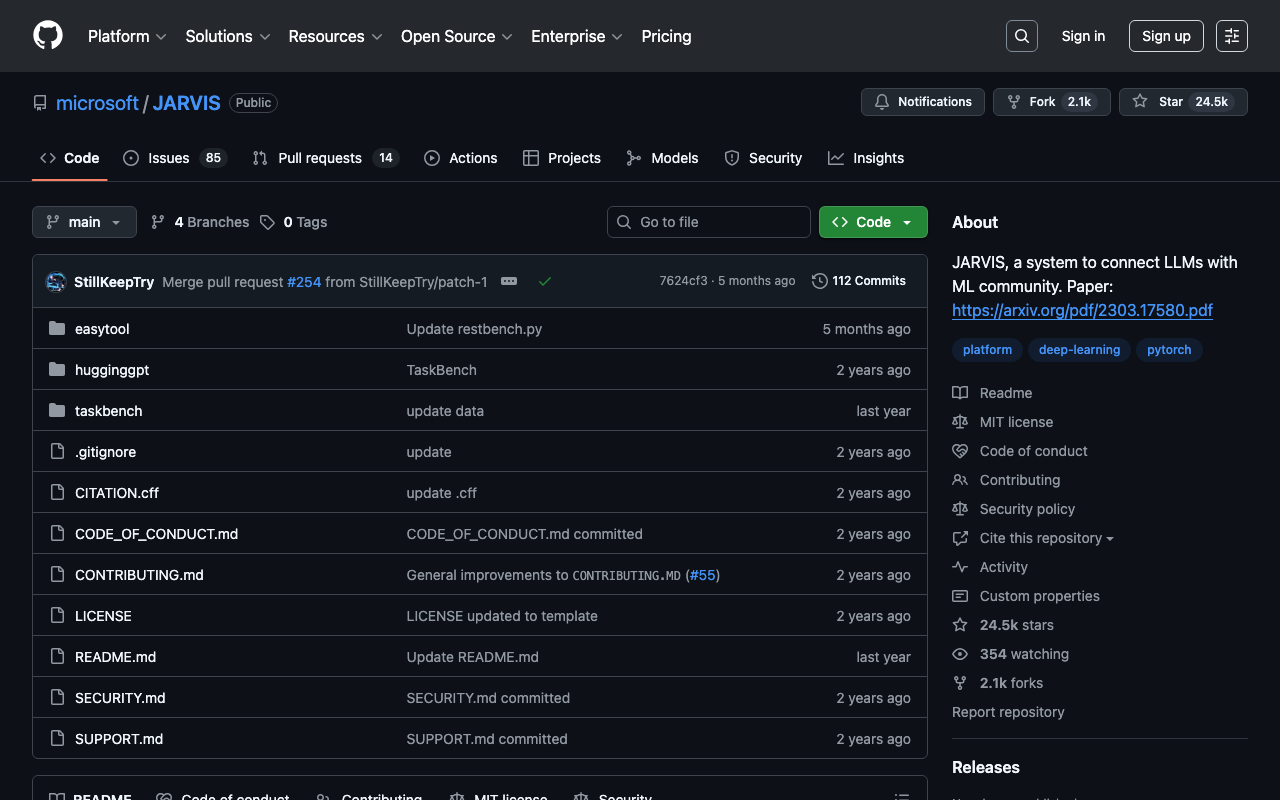Open the search magnifier icon
Screen dimensions: 1280x800
coord(1021,36)
